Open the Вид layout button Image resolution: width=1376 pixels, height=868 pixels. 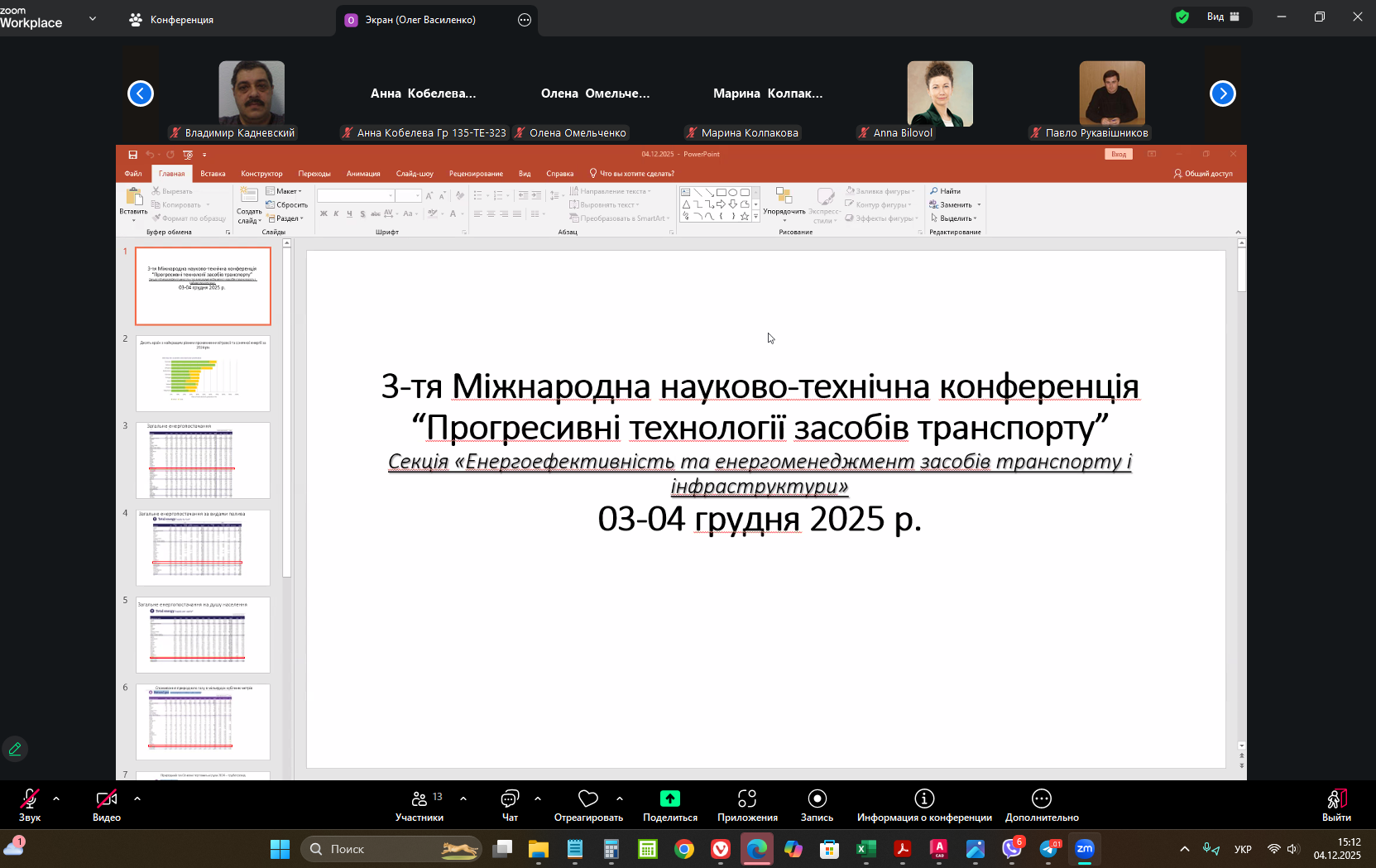tap(1222, 17)
